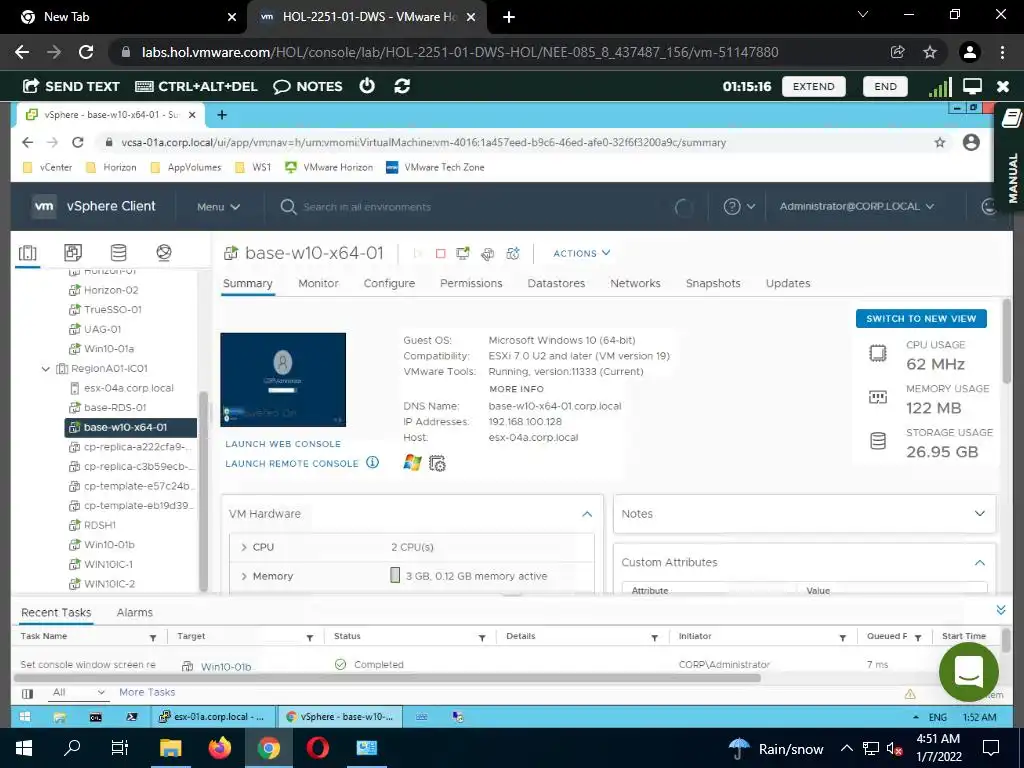Click the SEND TEXT button

71,86
